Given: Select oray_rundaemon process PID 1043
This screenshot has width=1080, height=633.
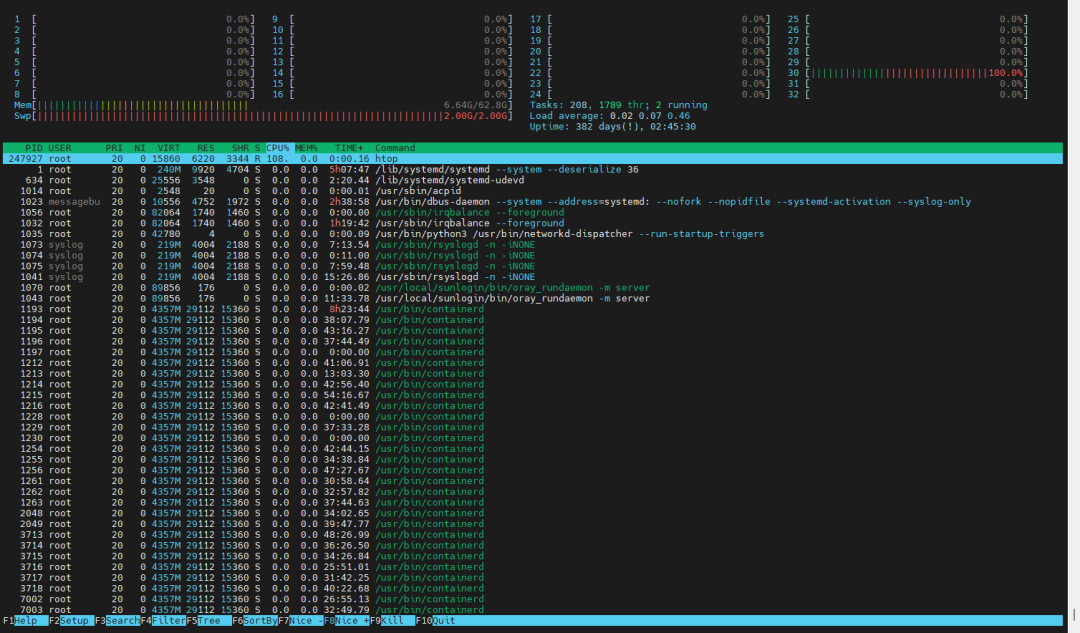Looking at the screenshot, I should (532, 298).
